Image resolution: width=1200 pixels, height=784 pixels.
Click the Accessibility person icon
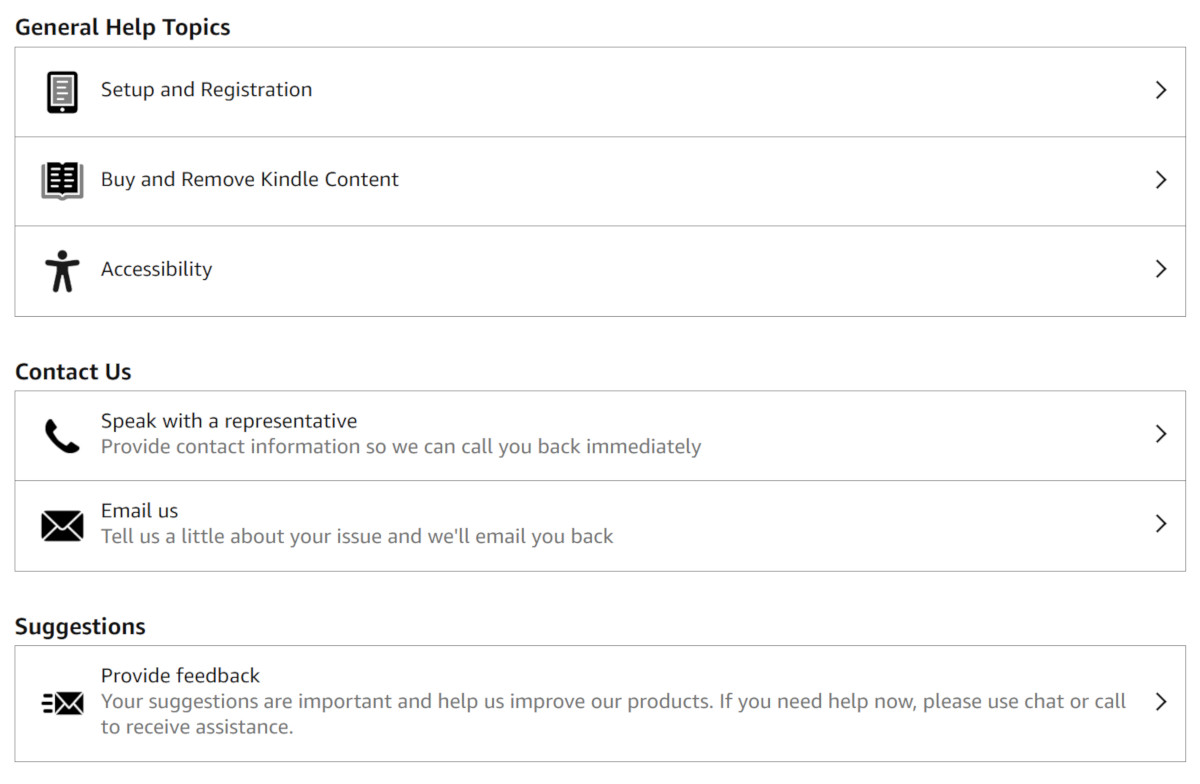pos(62,271)
